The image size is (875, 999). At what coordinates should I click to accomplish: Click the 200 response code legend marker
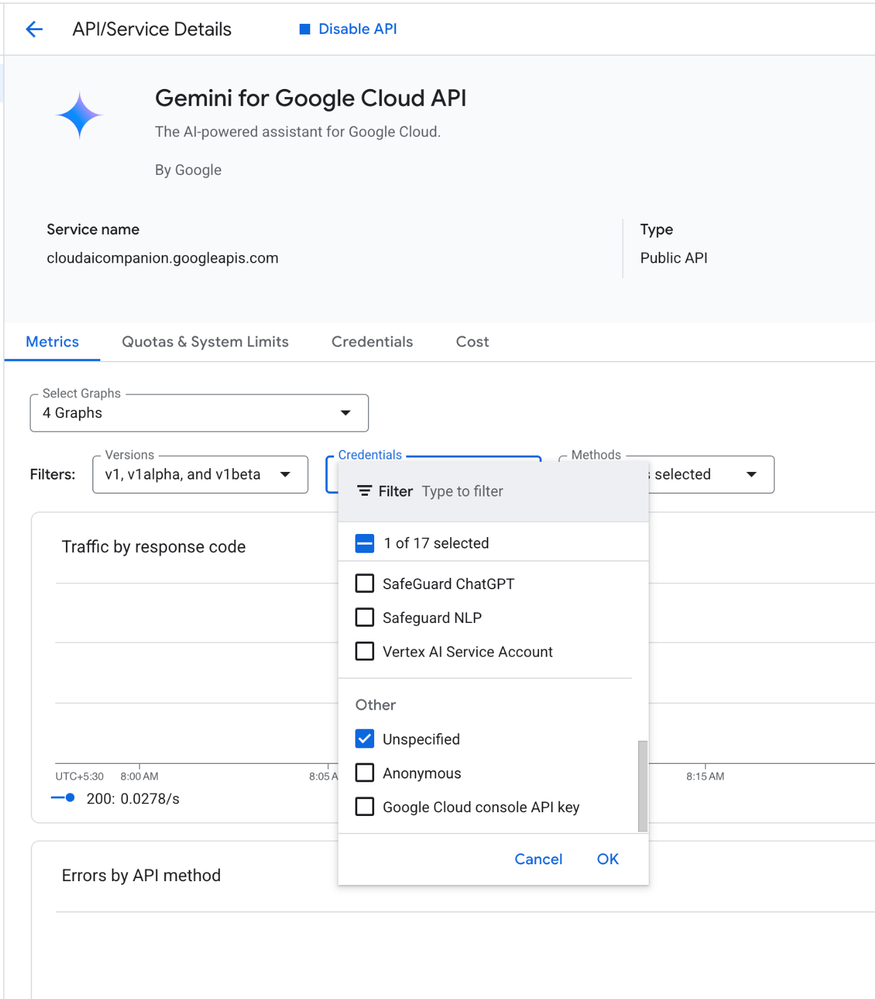63,798
